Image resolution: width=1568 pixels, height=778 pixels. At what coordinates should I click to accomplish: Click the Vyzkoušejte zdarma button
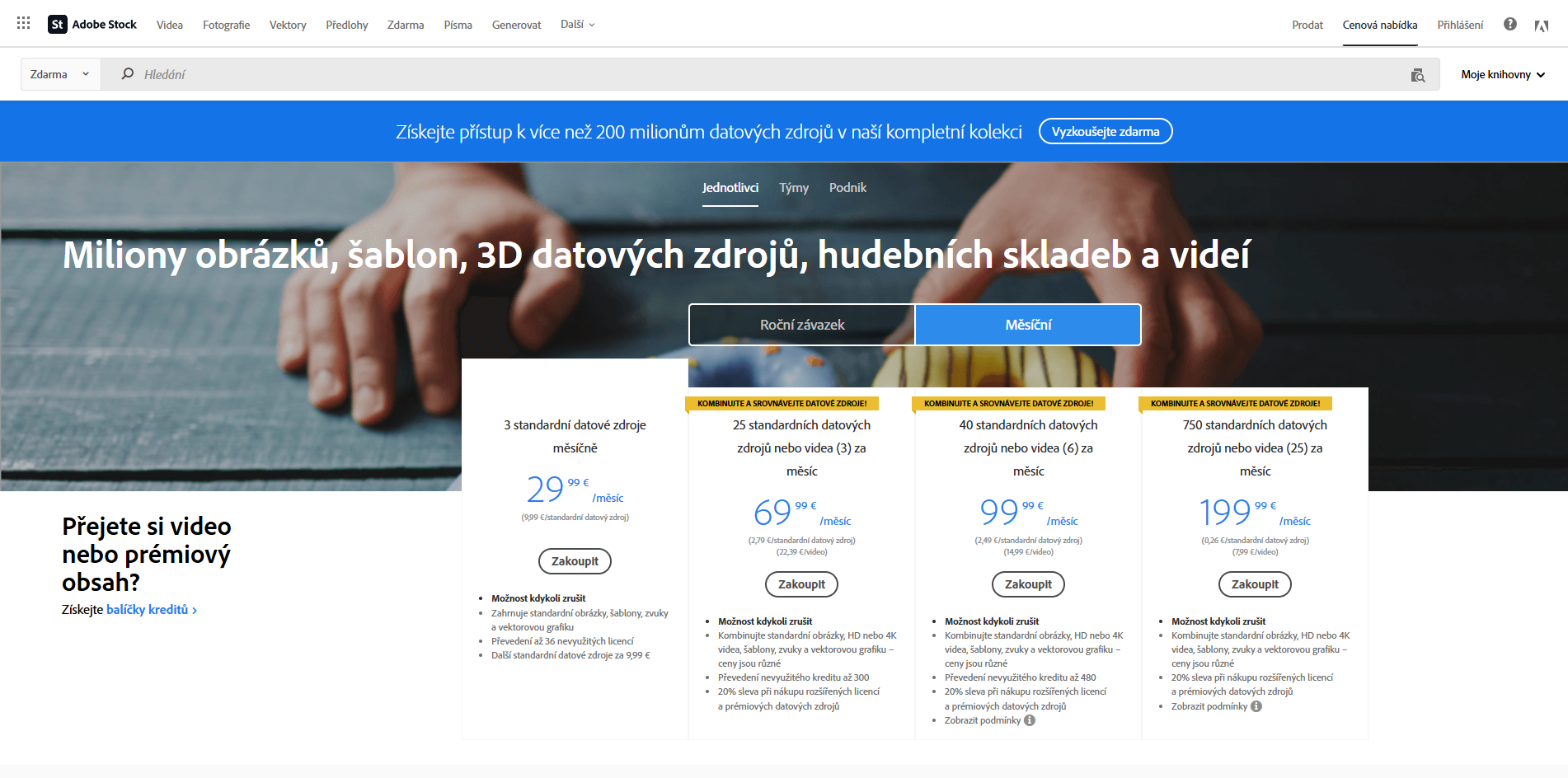click(1106, 131)
